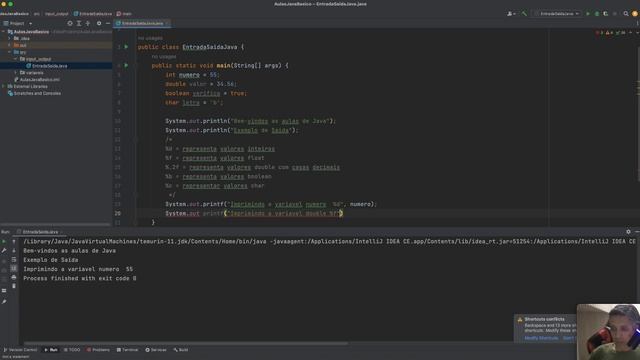The image size is (640, 360).
Task: Select EntradaSaida.java in the project tree
Action: pos(49,66)
